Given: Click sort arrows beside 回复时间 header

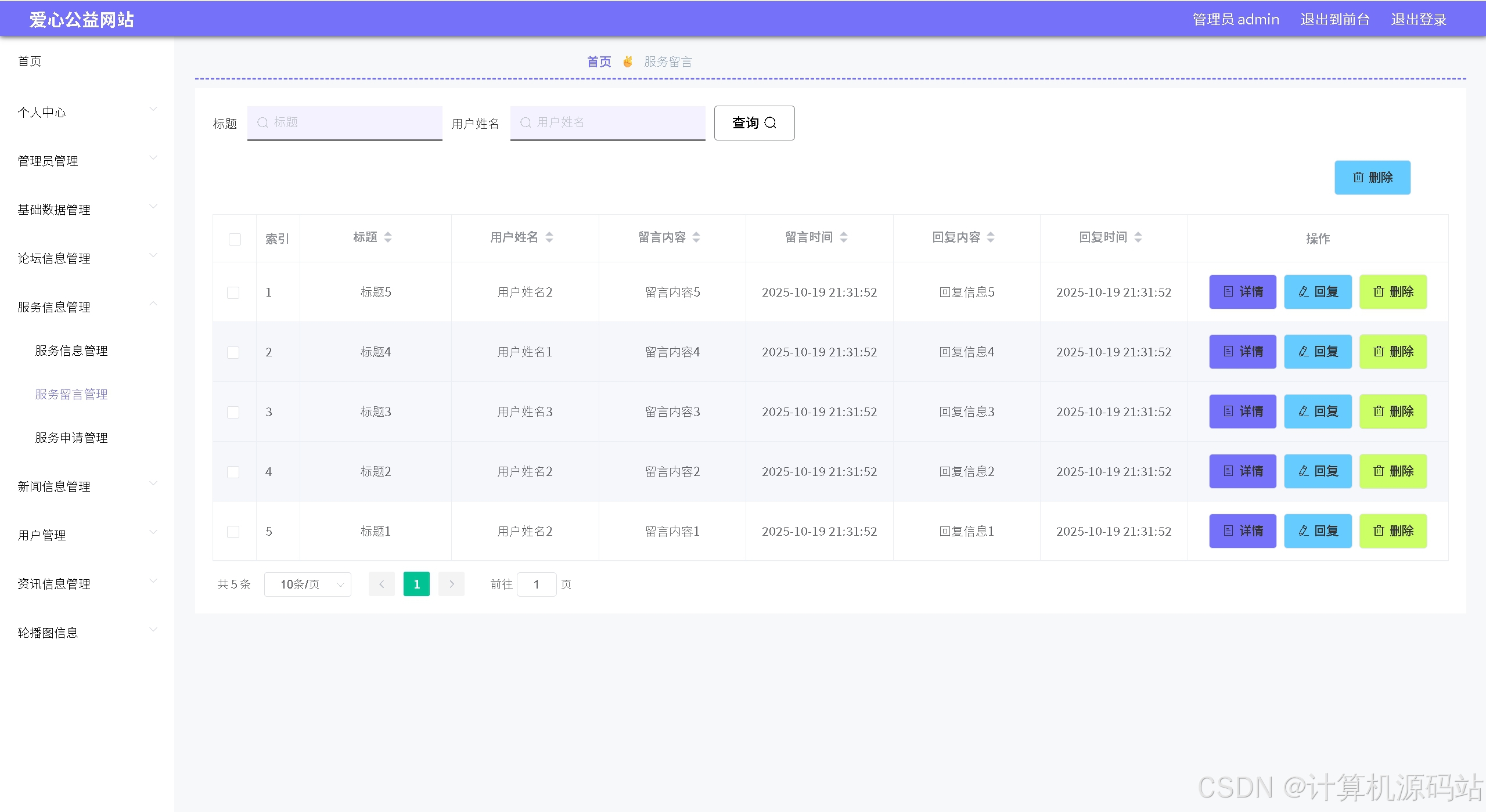Looking at the screenshot, I should click(1138, 237).
